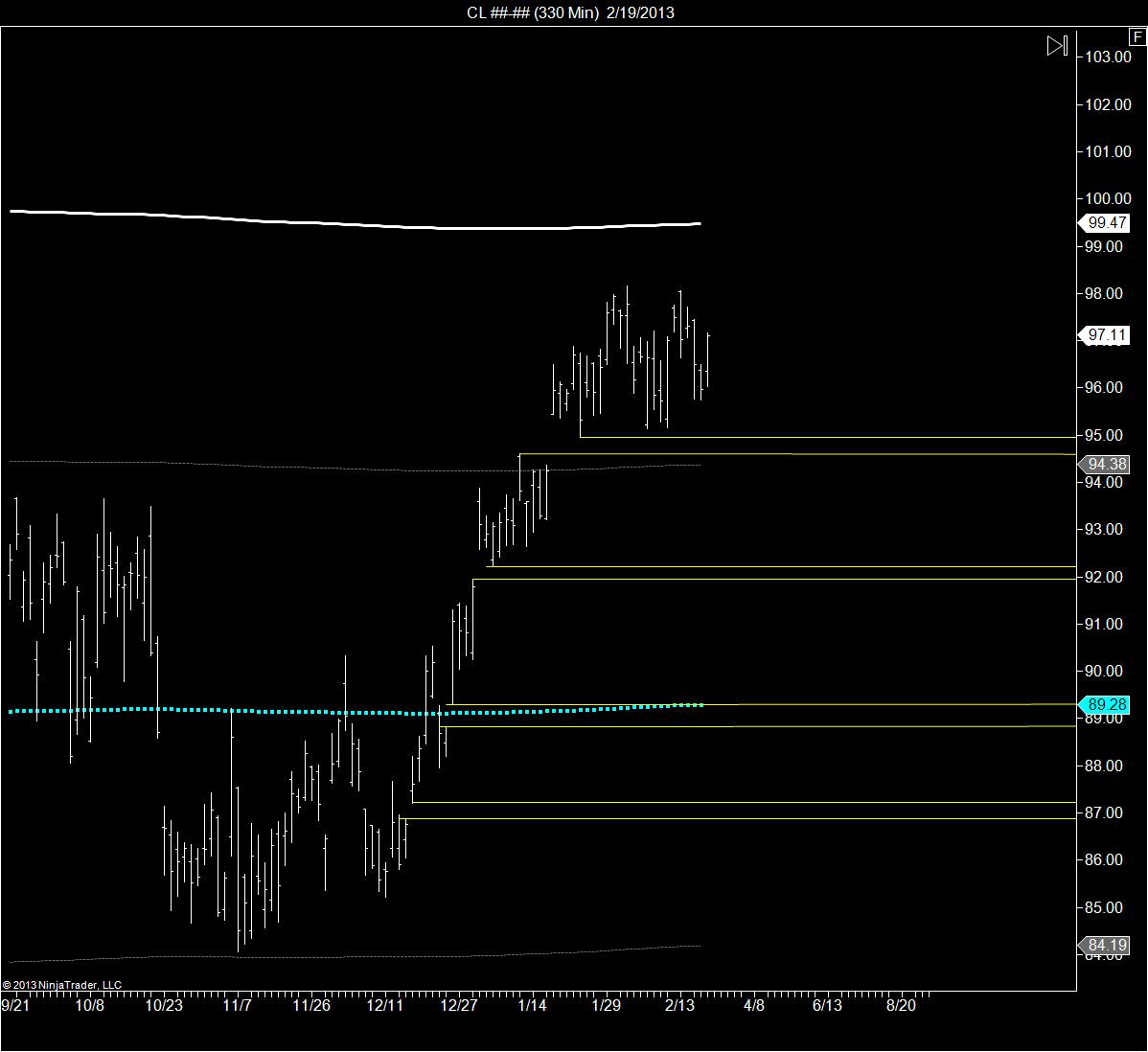1148x1052 pixels.
Task: Click the 2/13 date label
Action: pyautogui.click(x=679, y=1005)
